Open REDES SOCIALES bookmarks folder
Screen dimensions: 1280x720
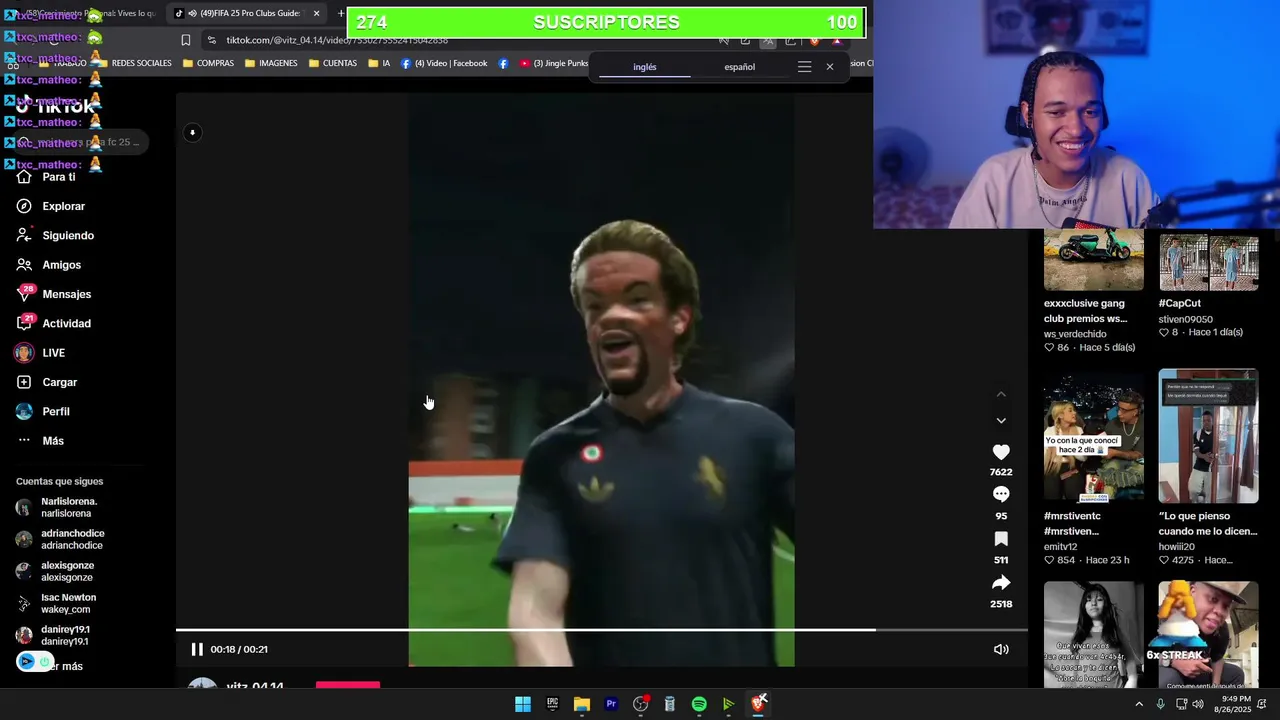135,63
